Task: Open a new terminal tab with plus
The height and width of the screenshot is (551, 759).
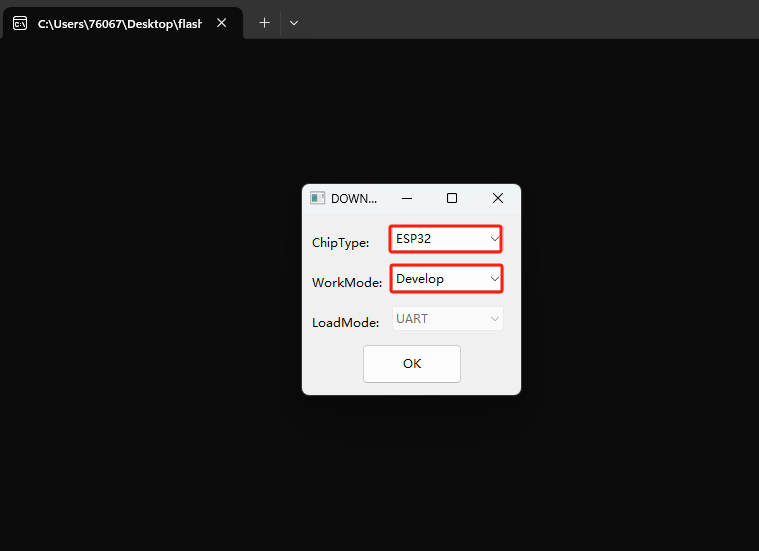Action: click(264, 22)
